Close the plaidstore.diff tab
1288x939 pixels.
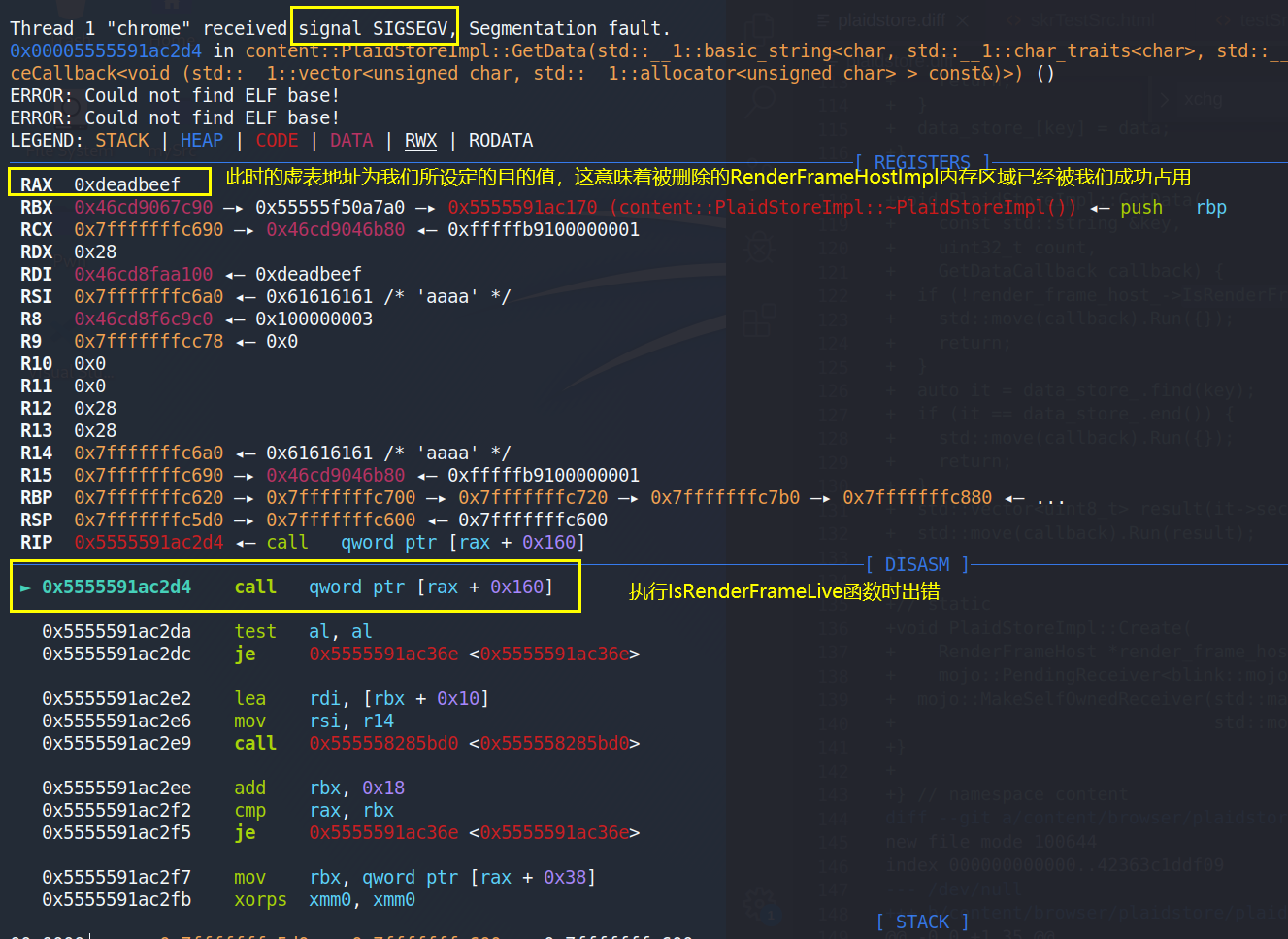coord(962,20)
